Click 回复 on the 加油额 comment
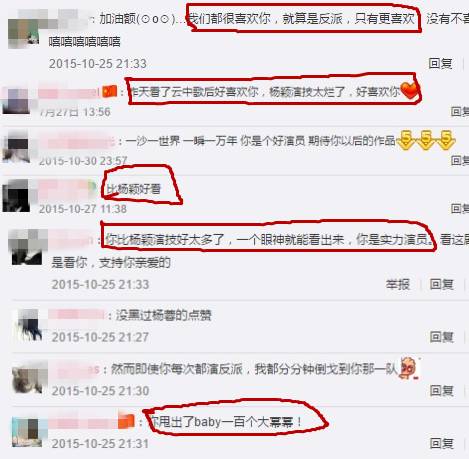Screen dimensions: 469x459 tap(440, 63)
